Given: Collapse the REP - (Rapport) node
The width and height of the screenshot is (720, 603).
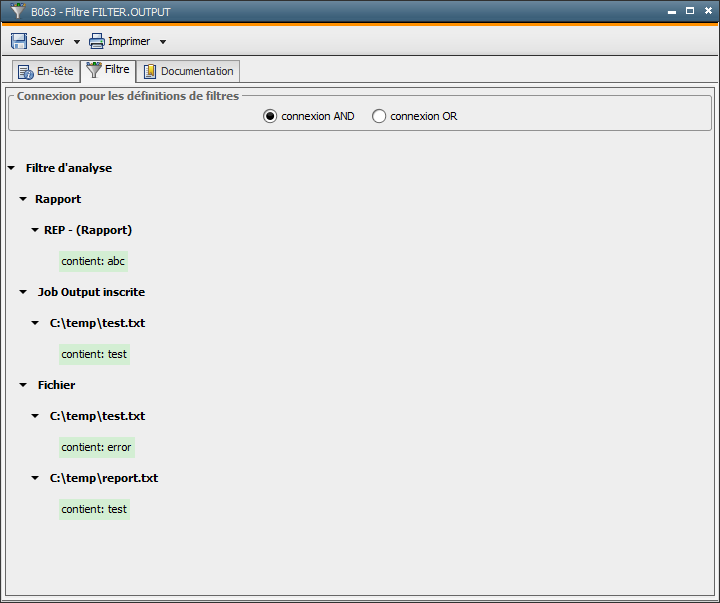Looking at the screenshot, I should 35,230.
